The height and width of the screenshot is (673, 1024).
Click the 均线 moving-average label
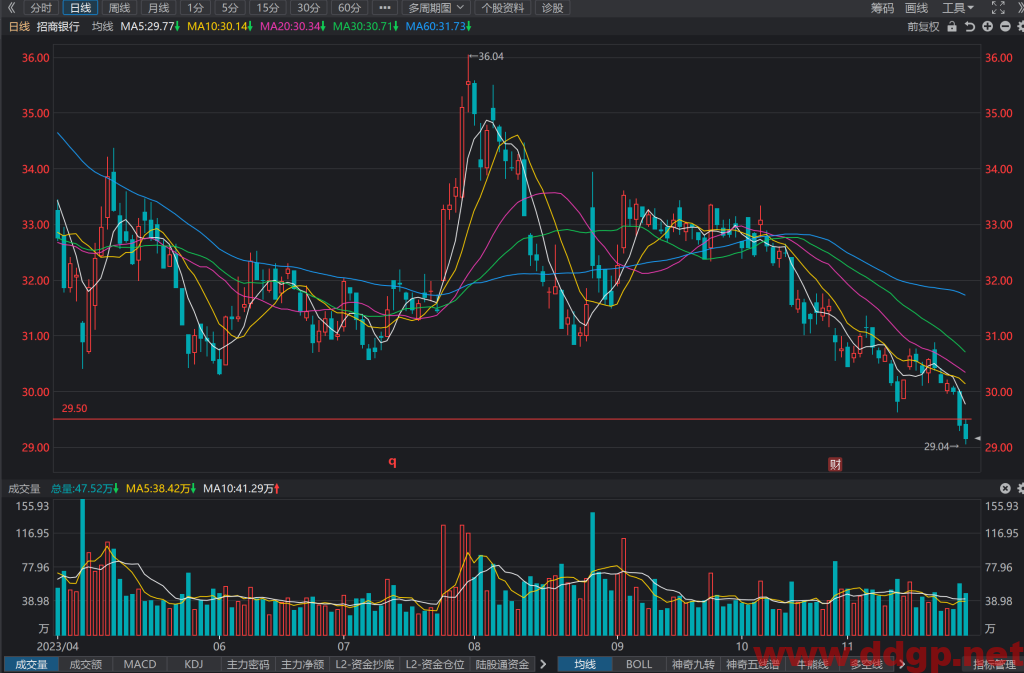click(103, 26)
